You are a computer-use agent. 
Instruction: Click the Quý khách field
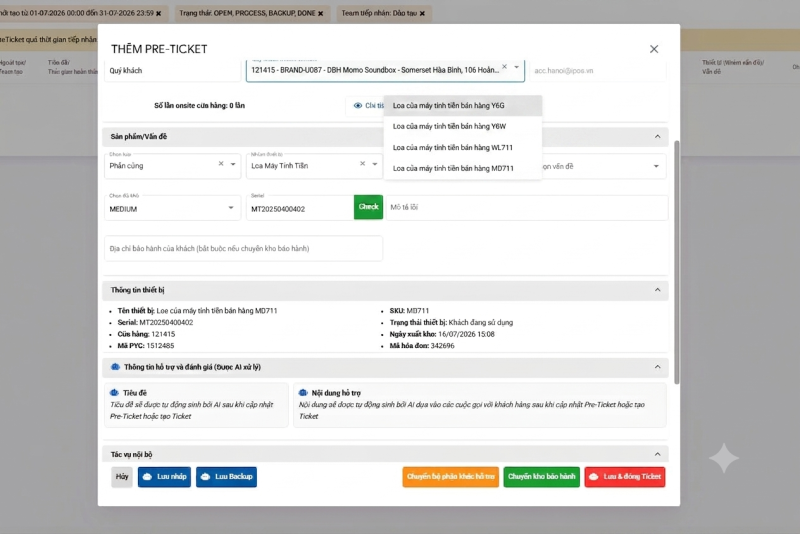[x=172, y=70]
